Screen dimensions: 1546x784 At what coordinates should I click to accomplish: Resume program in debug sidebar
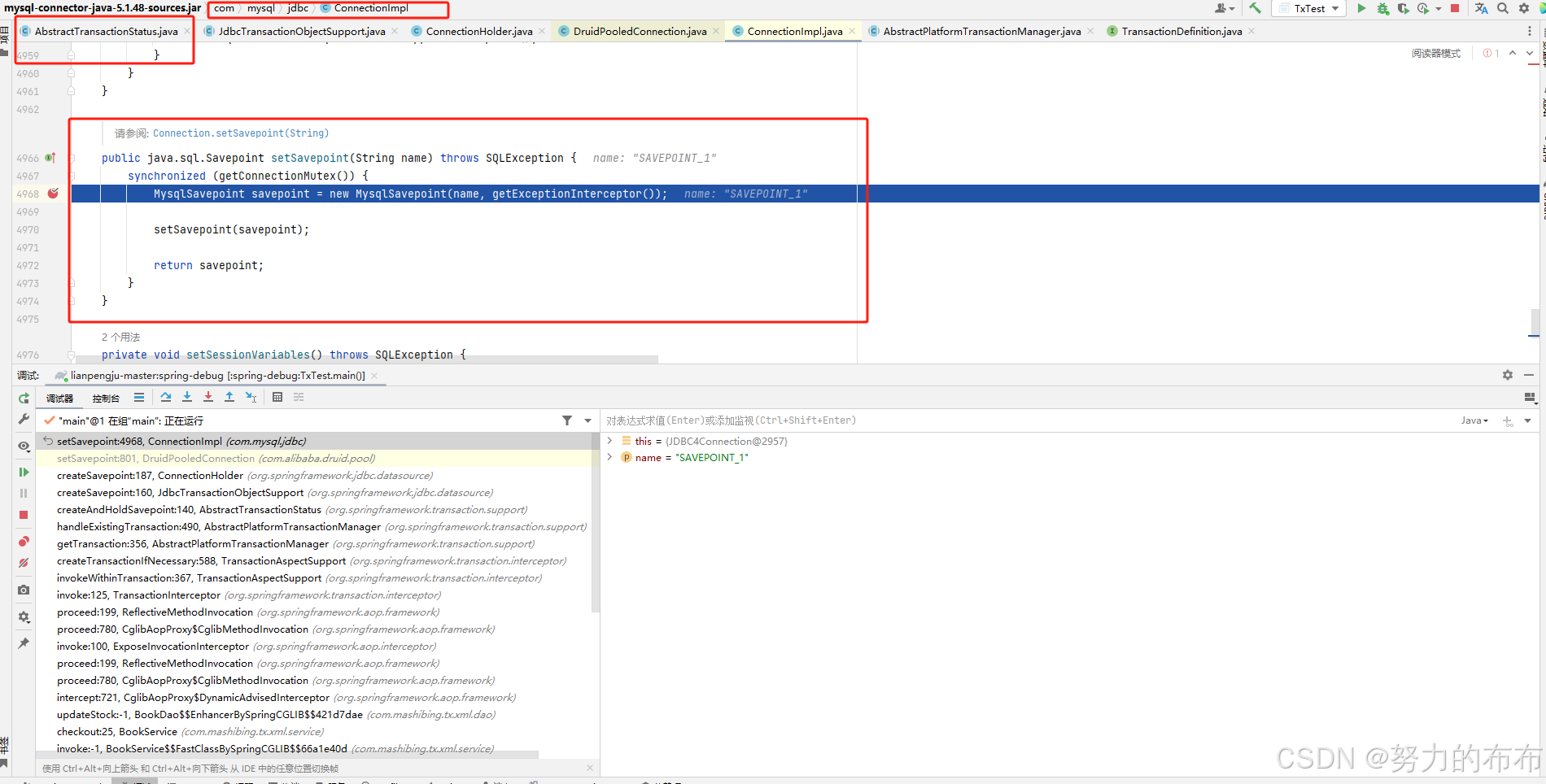pyautogui.click(x=24, y=472)
